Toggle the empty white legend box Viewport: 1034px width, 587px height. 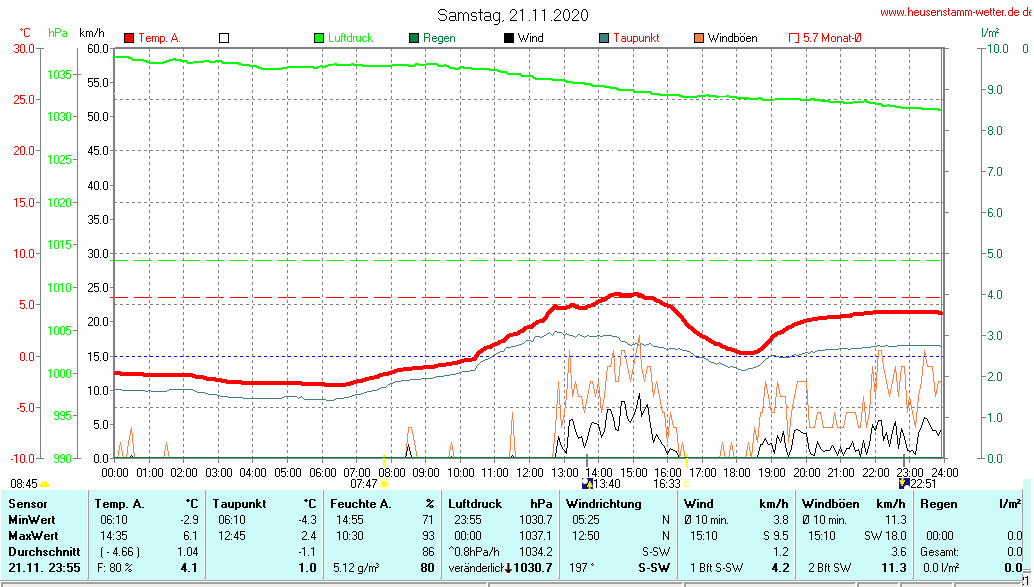pos(224,38)
